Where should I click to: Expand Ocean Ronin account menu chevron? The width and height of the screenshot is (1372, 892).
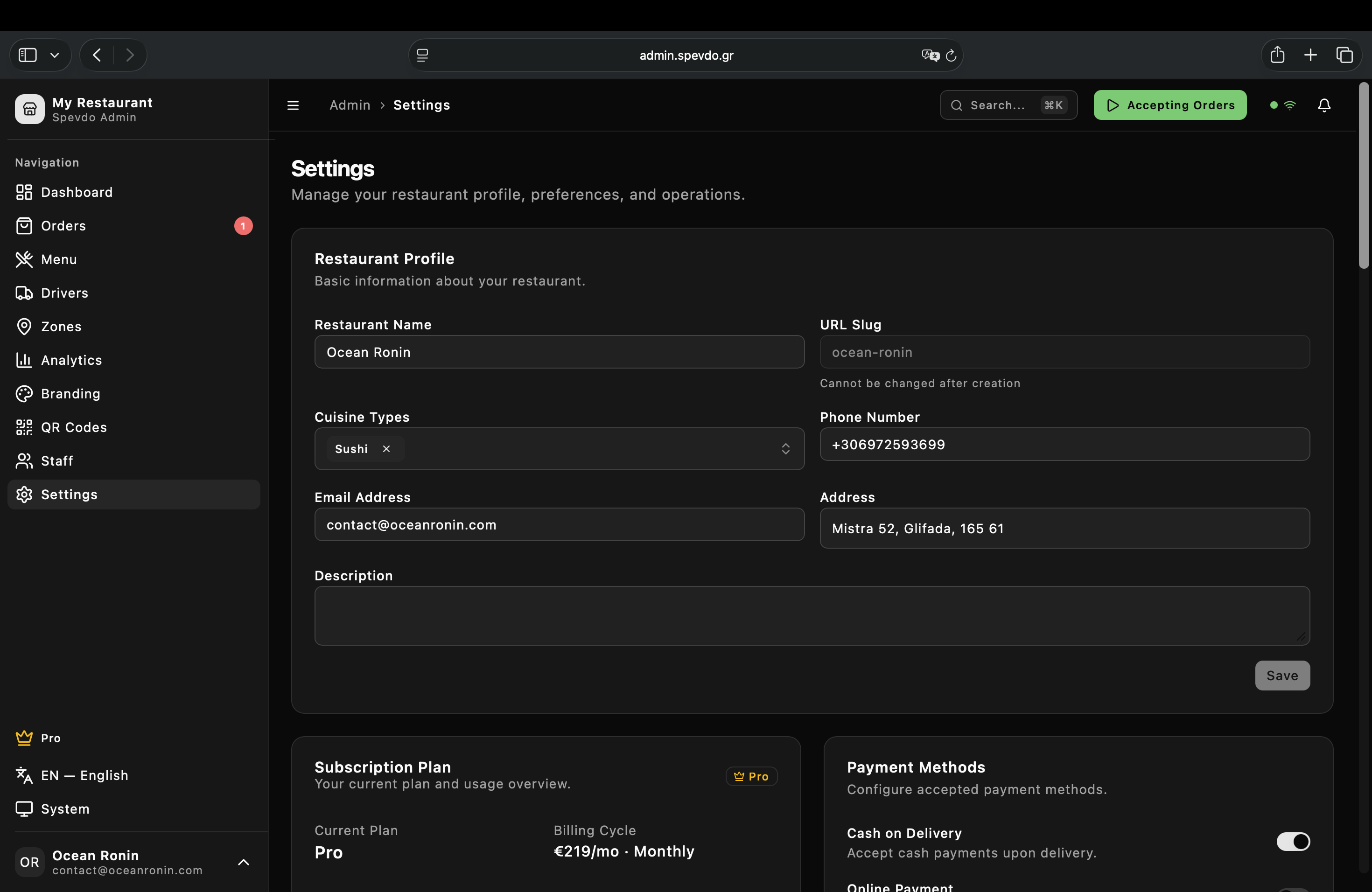(x=243, y=862)
